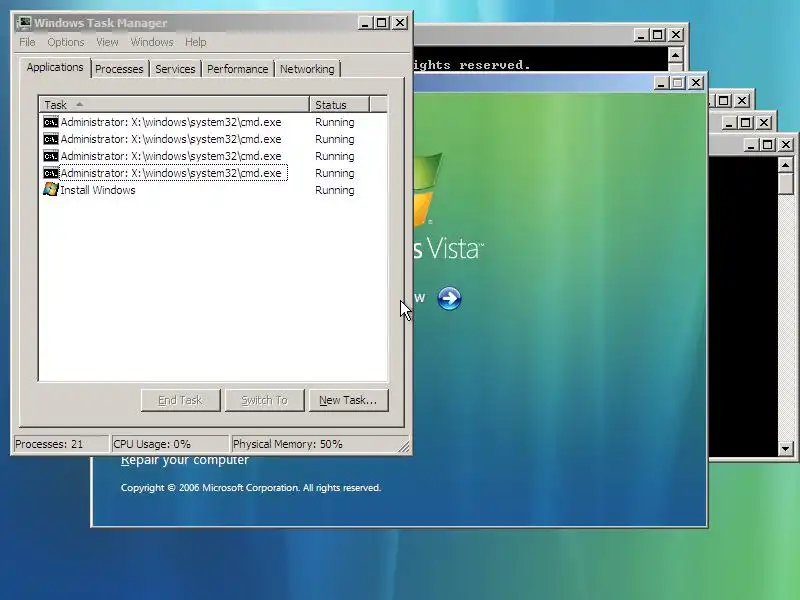
Task: Sort by the Status column header
Action: 339,105
